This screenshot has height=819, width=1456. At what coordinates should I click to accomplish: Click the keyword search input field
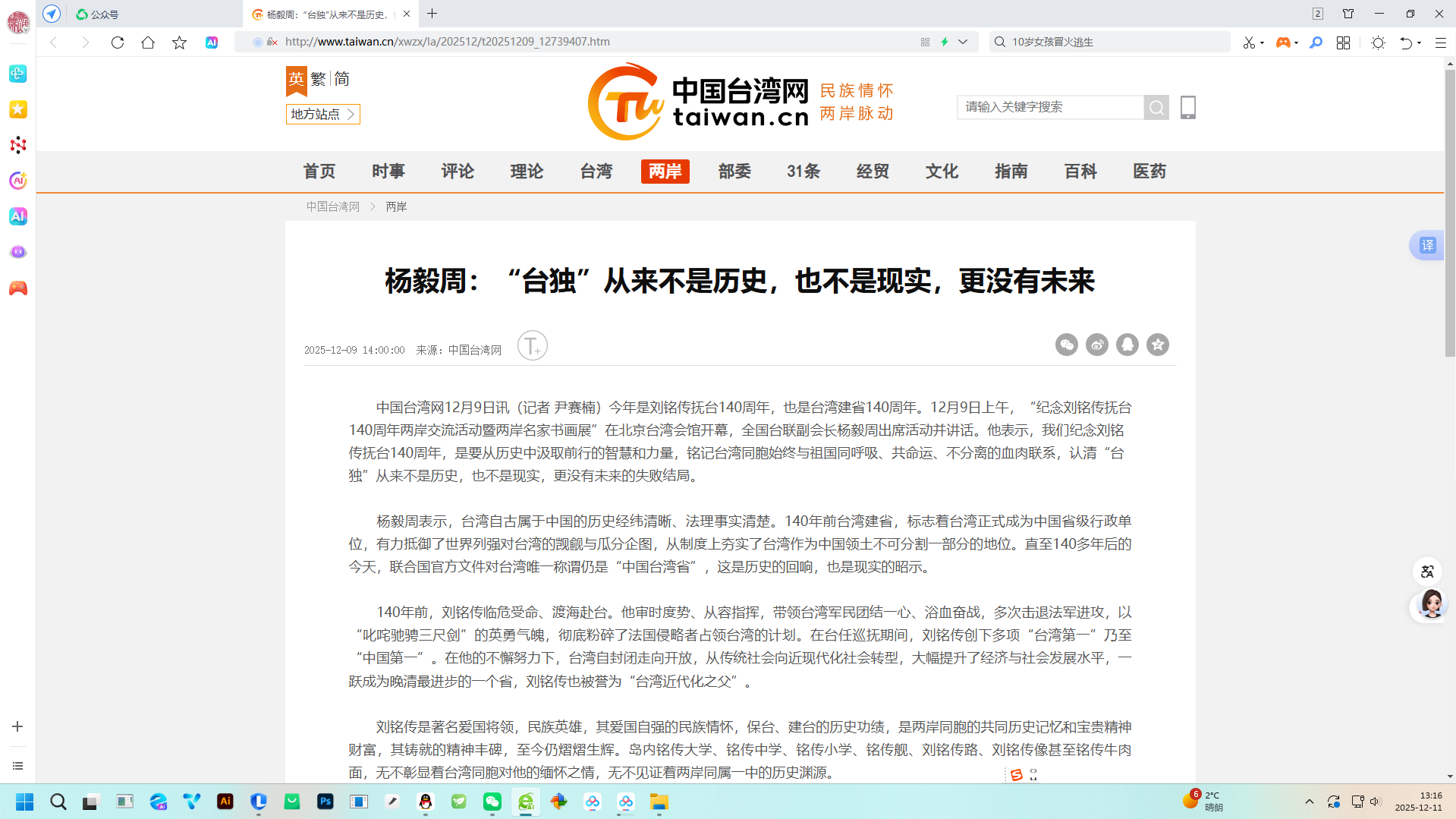1049,107
